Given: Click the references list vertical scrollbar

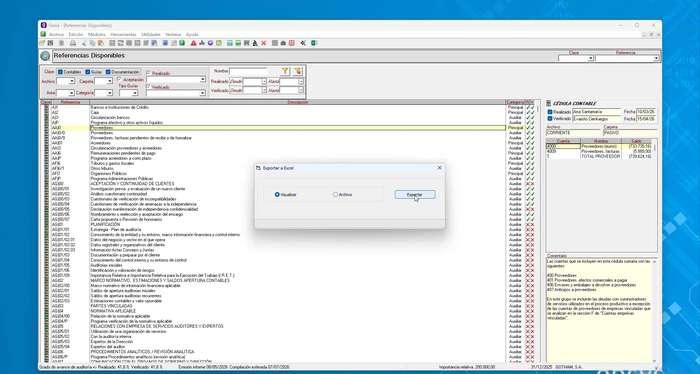Looking at the screenshot, I should point(538,232).
